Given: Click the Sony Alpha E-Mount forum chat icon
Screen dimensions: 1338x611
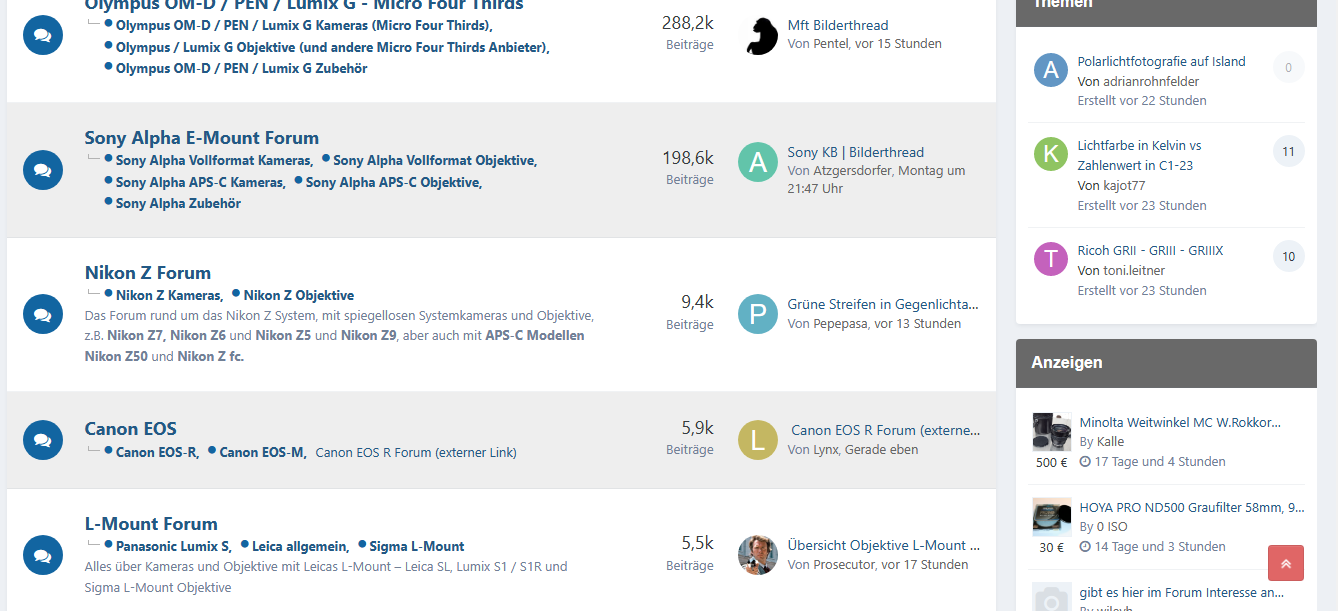Looking at the screenshot, I should click(x=42, y=171).
